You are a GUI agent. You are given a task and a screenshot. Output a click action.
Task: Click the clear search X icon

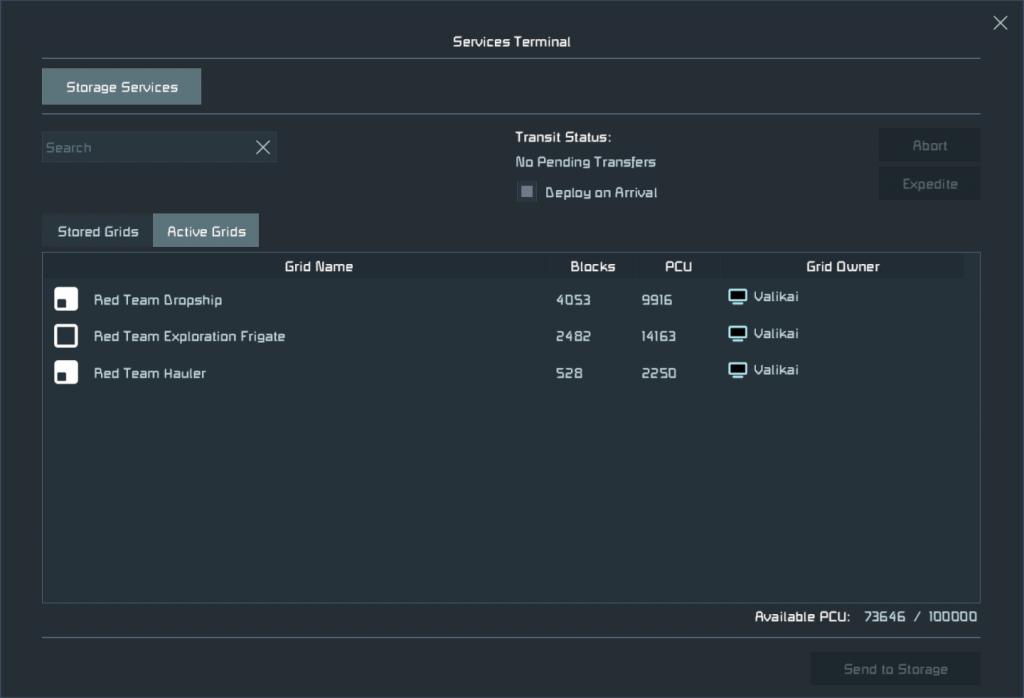coord(263,147)
